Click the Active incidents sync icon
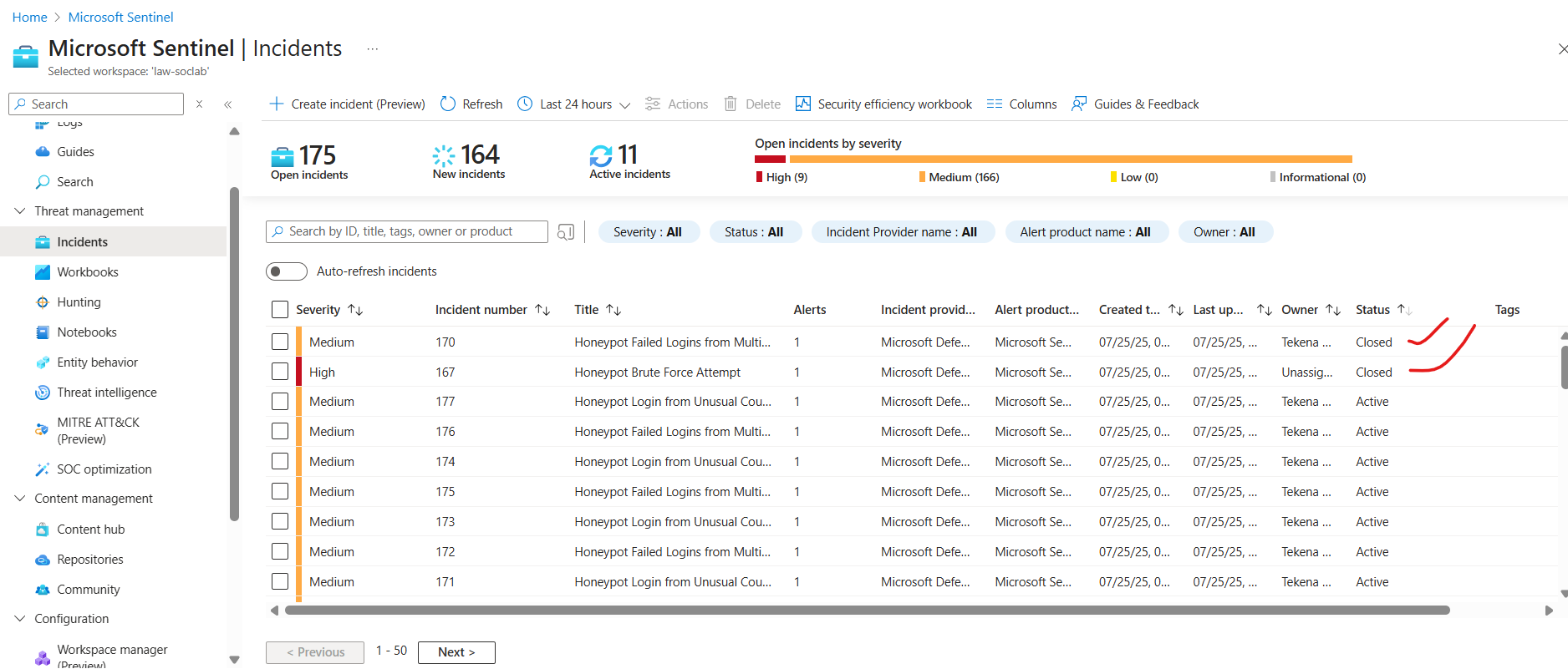This screenshot has height=669, width=1568. pos(601,155)
